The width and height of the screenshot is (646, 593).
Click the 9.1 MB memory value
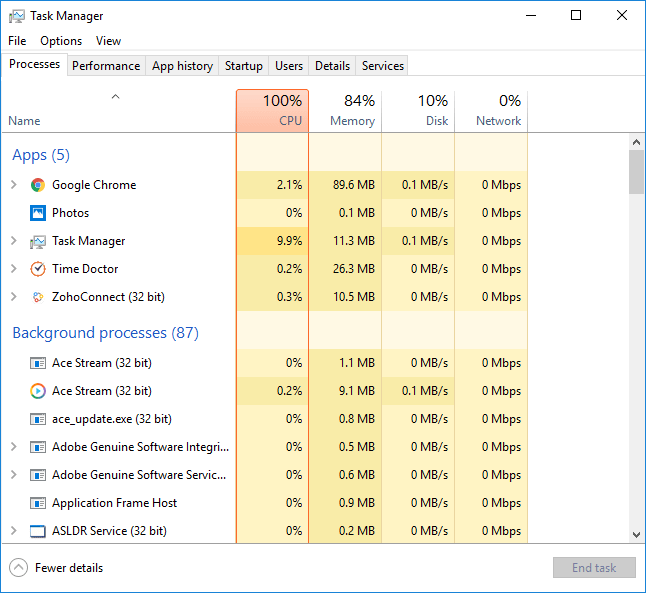coord(357,391)
